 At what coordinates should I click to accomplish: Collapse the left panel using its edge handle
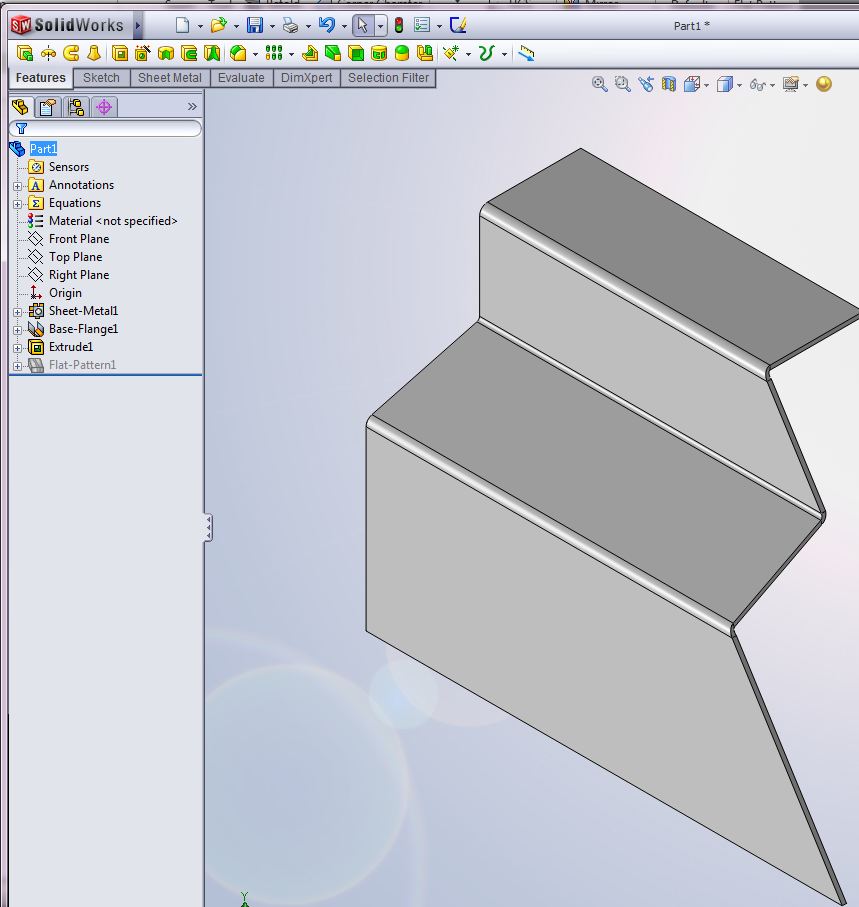click(208, 528)
